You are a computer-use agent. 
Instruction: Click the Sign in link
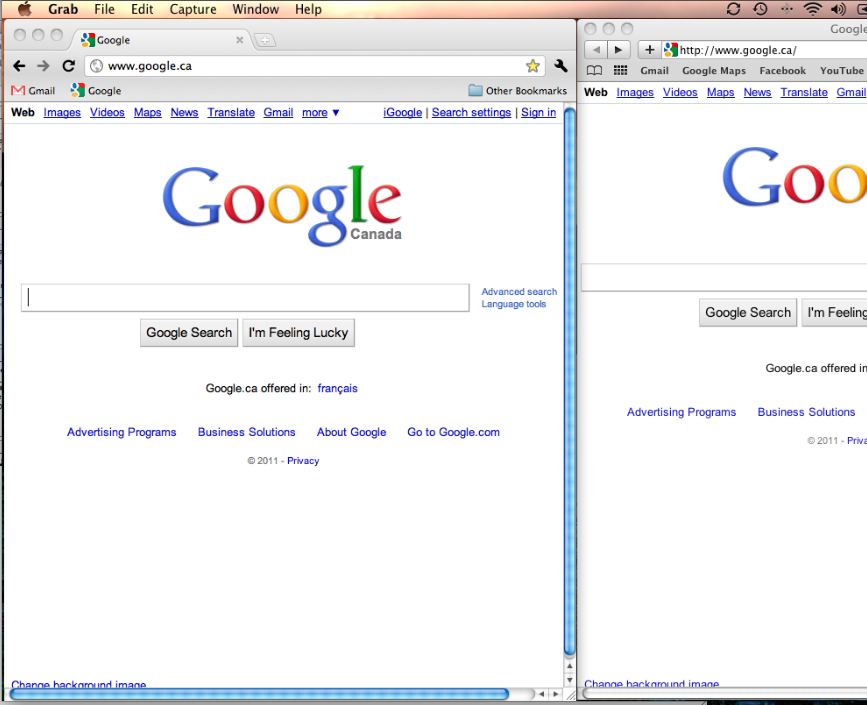point(539,113)
